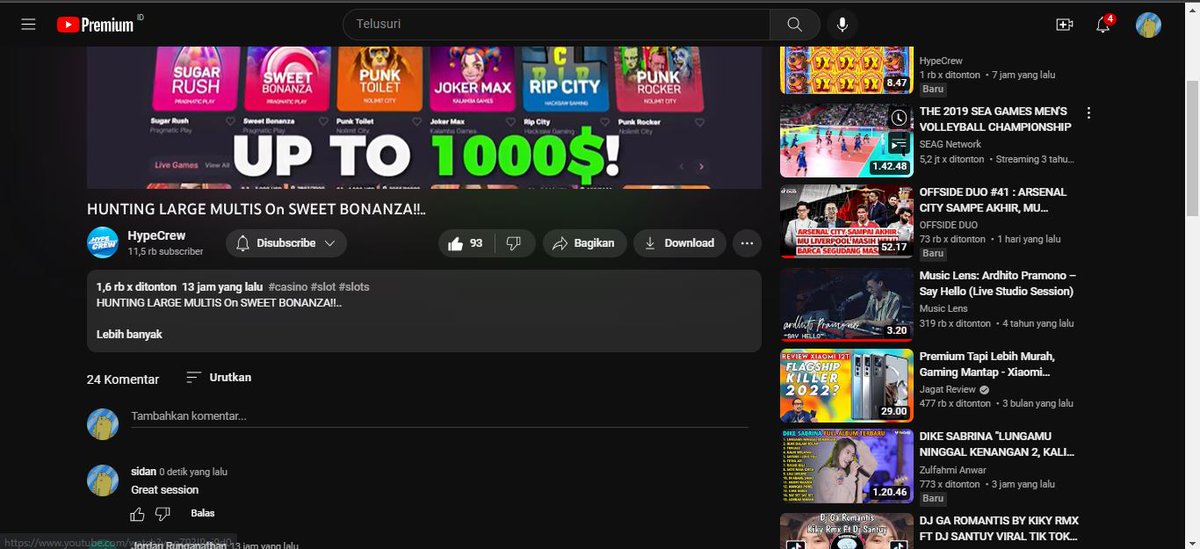Expand description with Lebih banyak
The width and height of the screenshot is (1200, 549).
tap(129, 334)
